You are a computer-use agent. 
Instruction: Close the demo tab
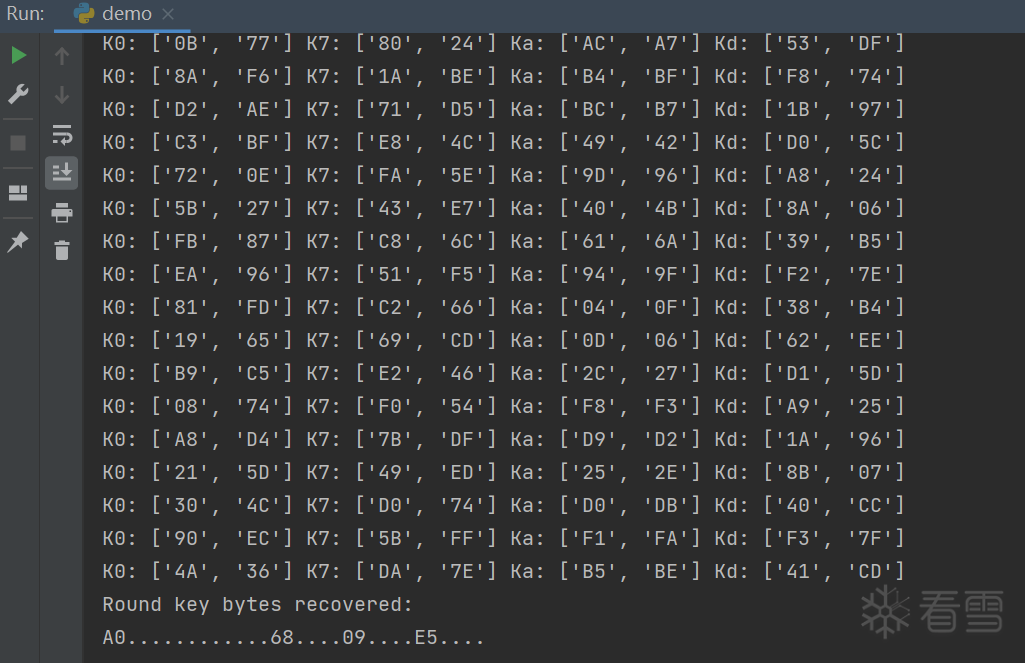[168, 14]
